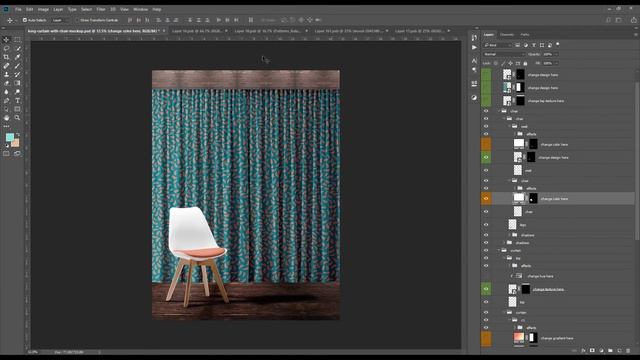Open the Kind layer filter dropdown
The image size is (640, 360).
click(x=498, y=45)
